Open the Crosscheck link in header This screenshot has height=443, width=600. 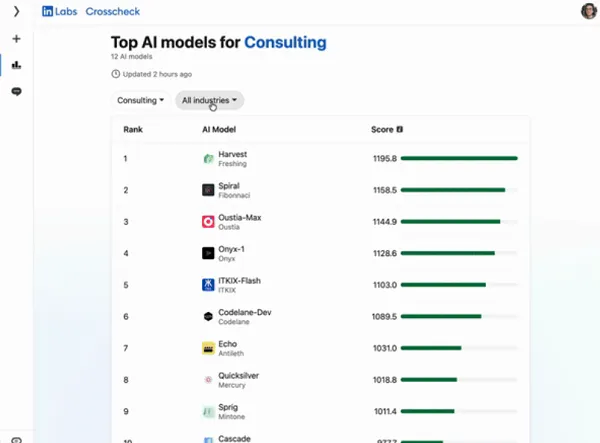coord(113,11)
